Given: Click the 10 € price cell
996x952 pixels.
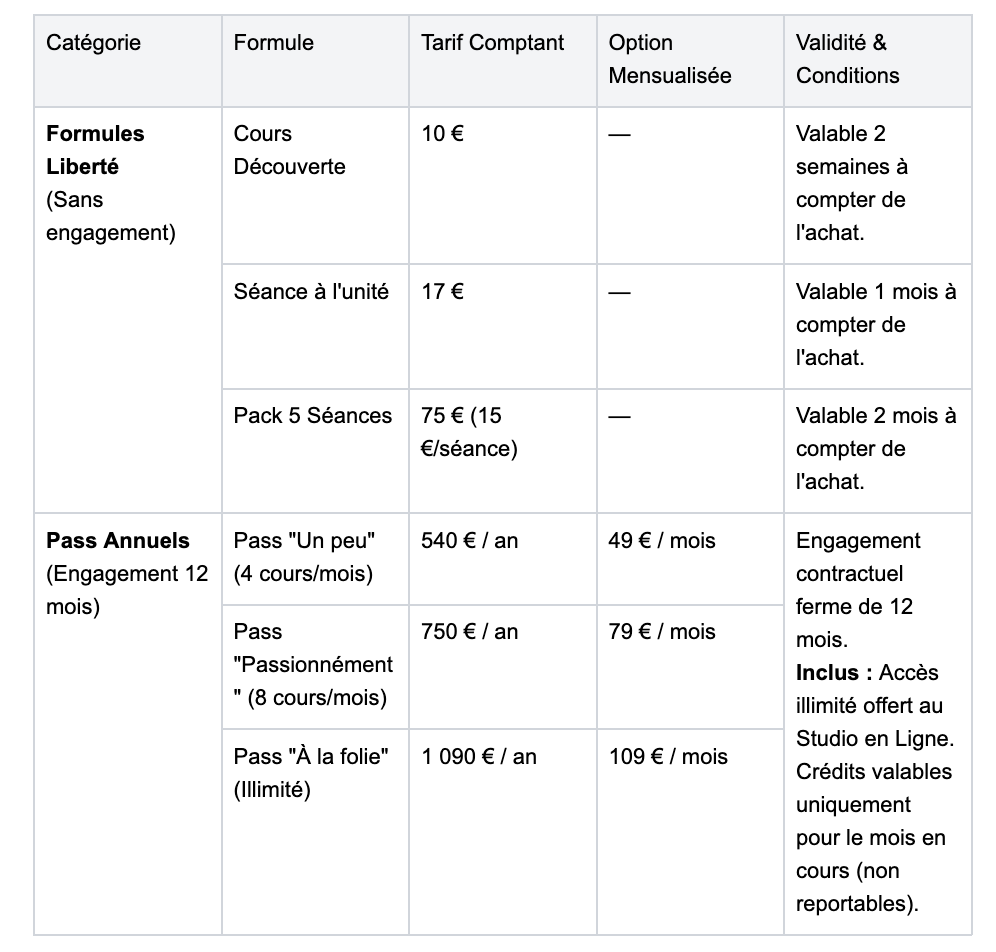Looking at the screenshot, I should [502, 185].
